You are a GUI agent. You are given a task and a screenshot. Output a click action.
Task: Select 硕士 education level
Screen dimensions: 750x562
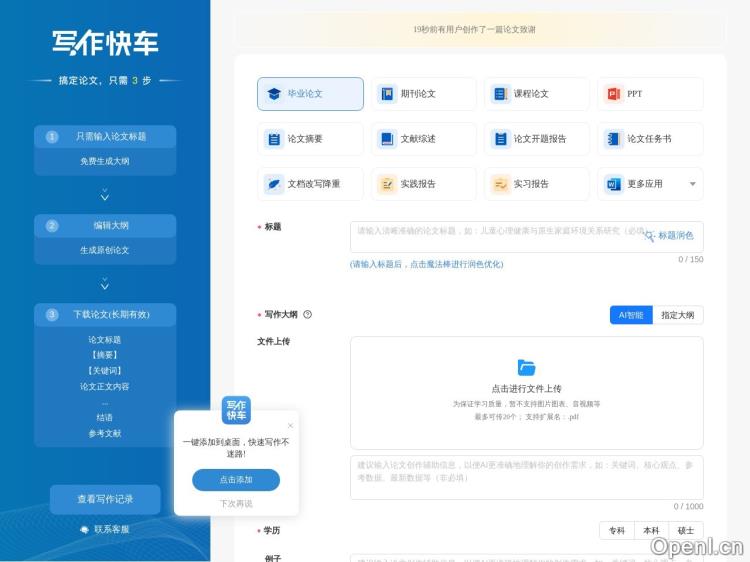pyautogui.click(x=685, y=531)
